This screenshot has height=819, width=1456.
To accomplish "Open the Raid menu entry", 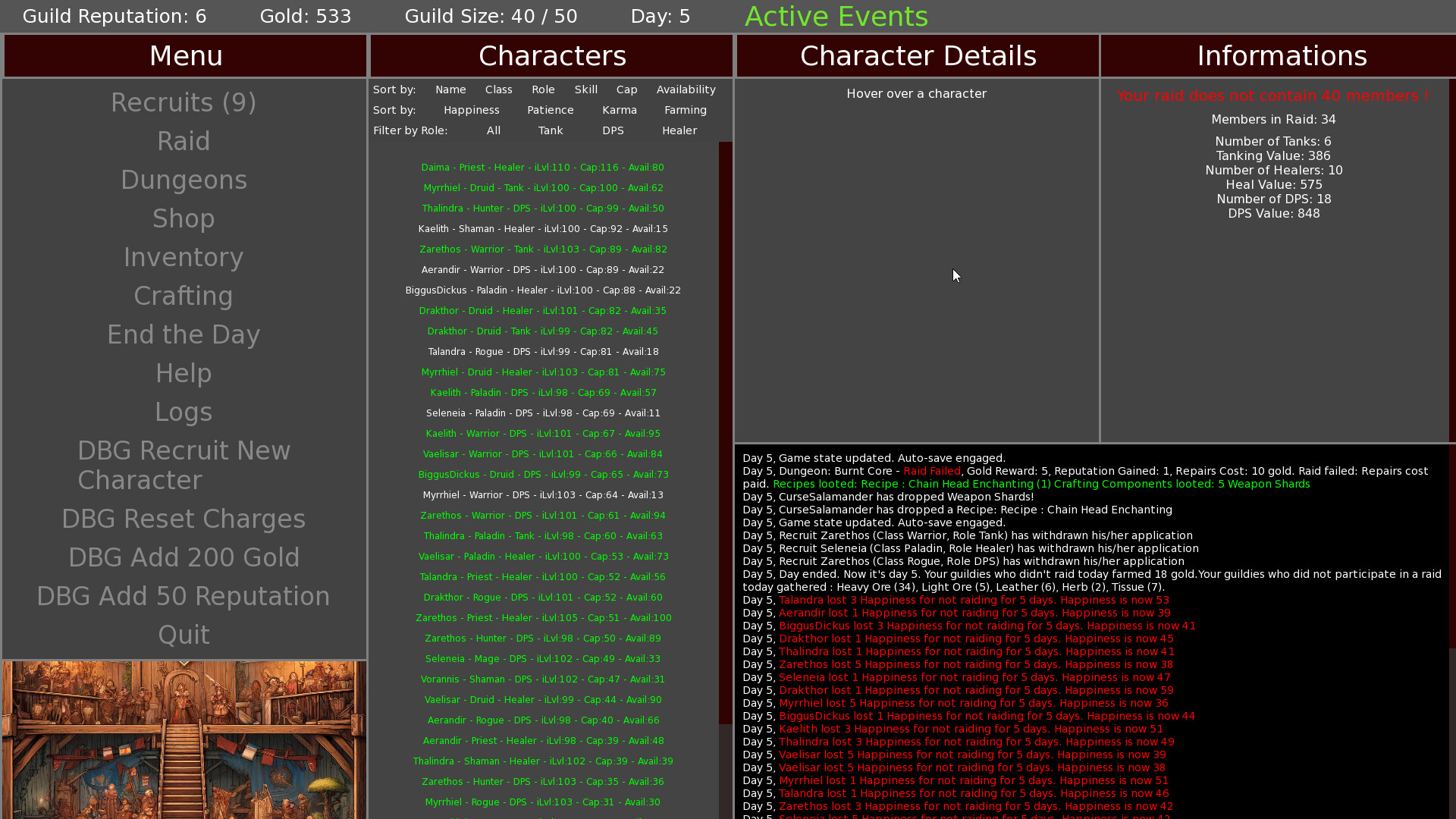I will click(x=184, y=141).
